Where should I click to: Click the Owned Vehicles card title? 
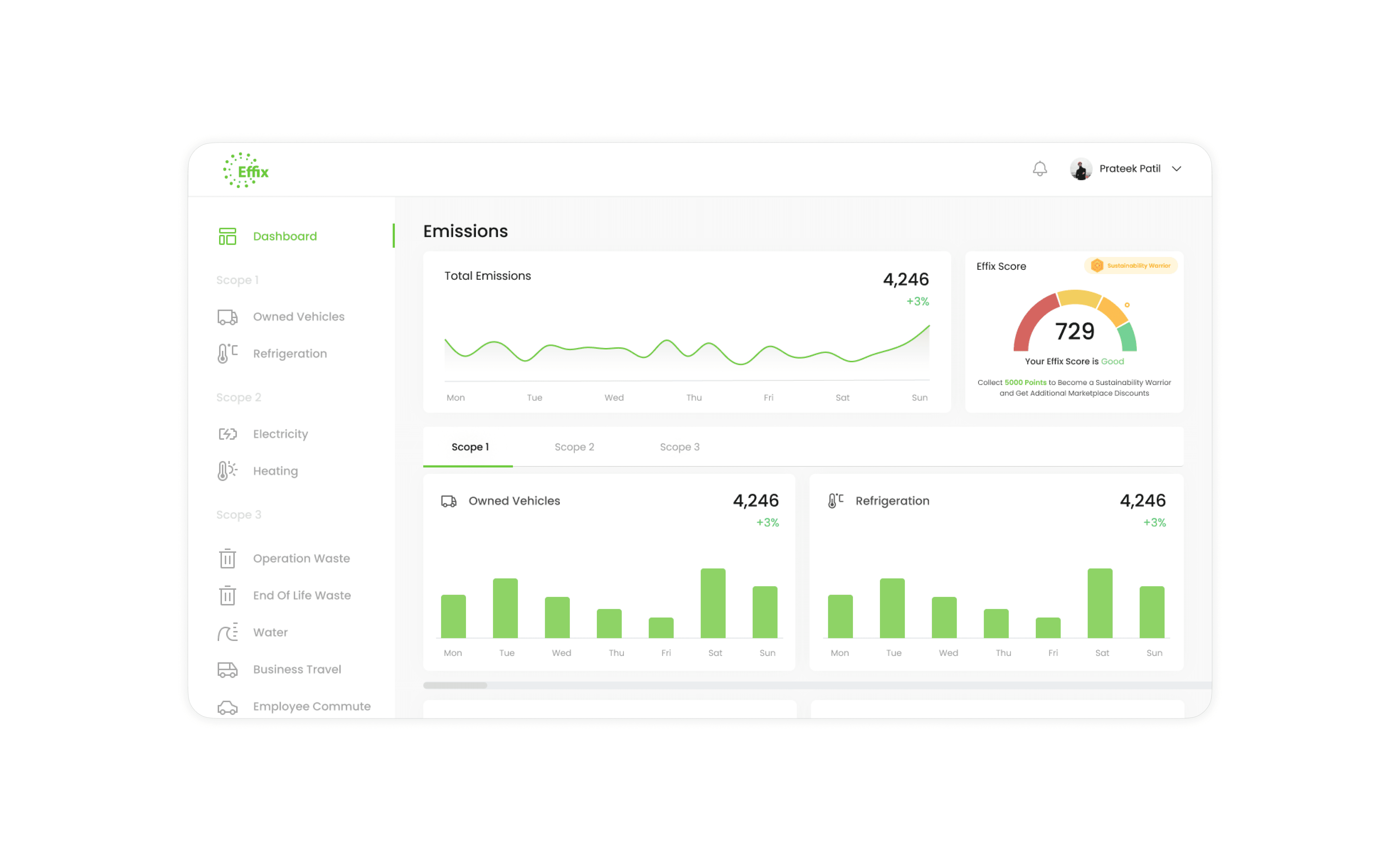tap(514, 501)
